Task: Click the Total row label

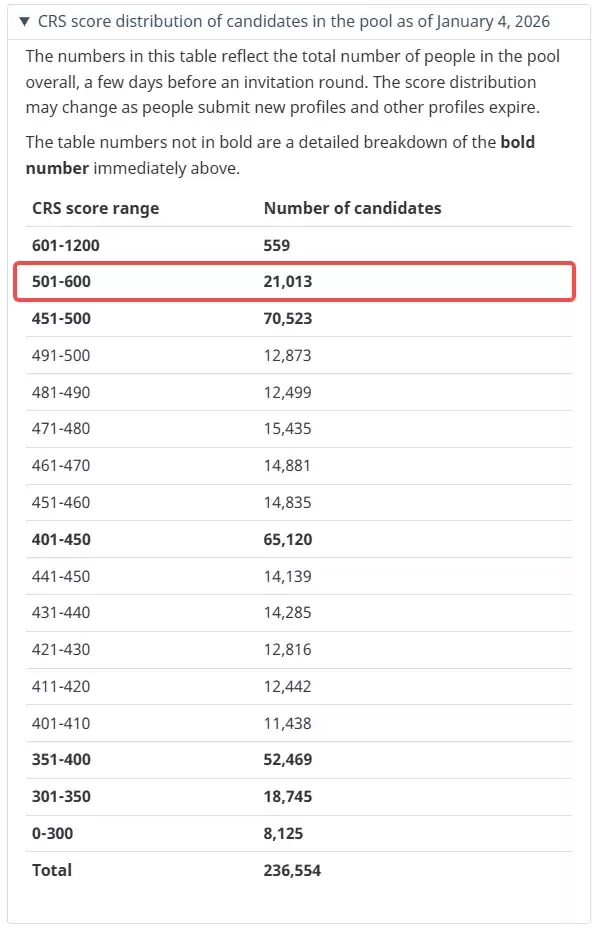Action: [x=52, y=871]
